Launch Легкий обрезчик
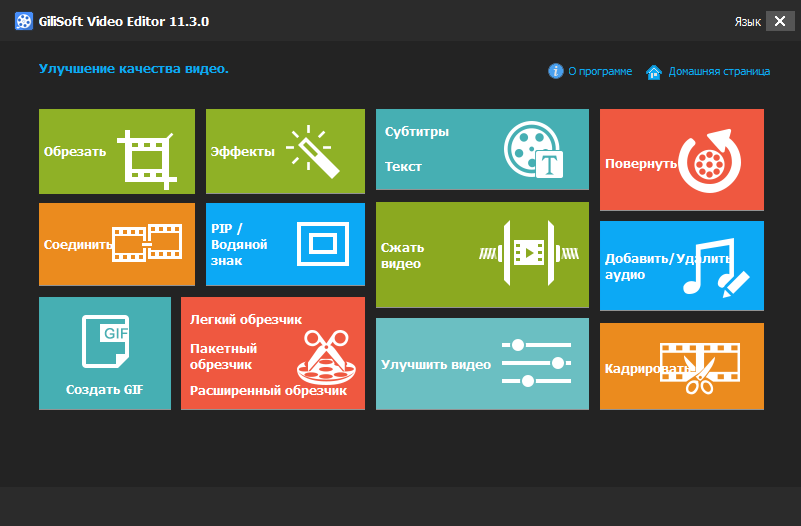The width and height of the screenshot is (801, 526). point(246,320)
